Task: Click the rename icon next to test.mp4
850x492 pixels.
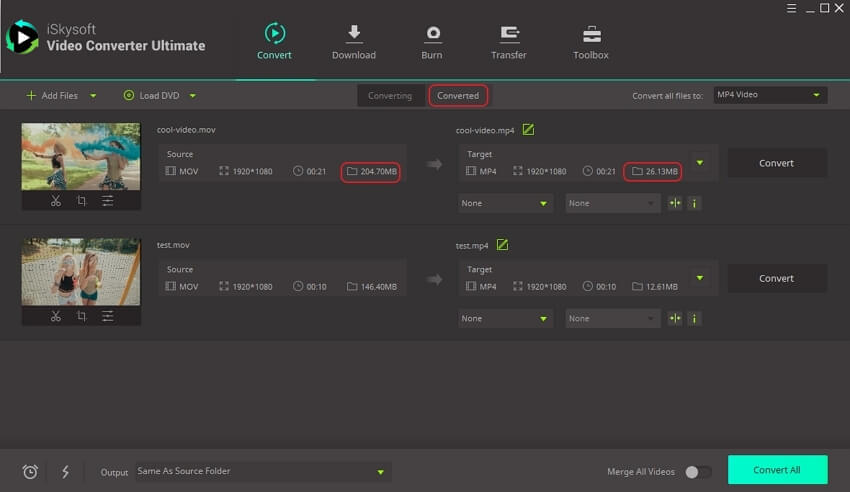Action: click(502, 245)
